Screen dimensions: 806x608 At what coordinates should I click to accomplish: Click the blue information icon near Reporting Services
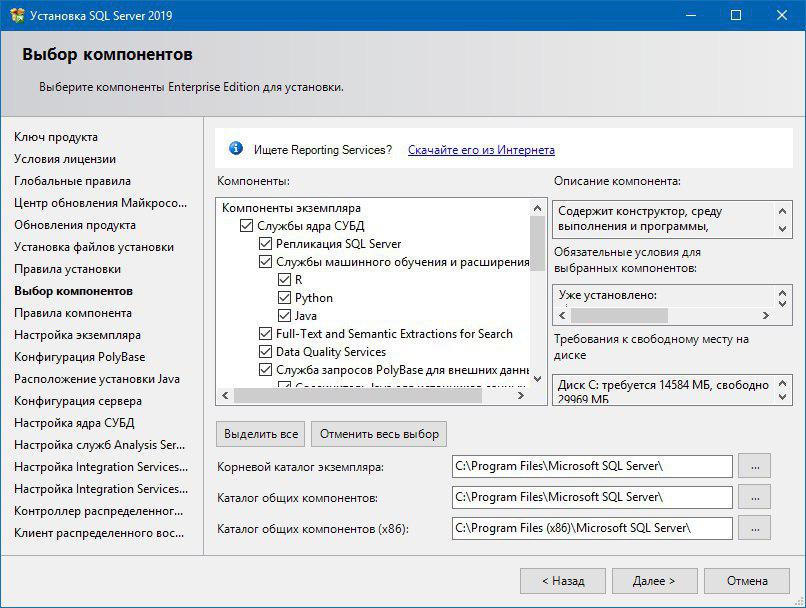[236, 149]
